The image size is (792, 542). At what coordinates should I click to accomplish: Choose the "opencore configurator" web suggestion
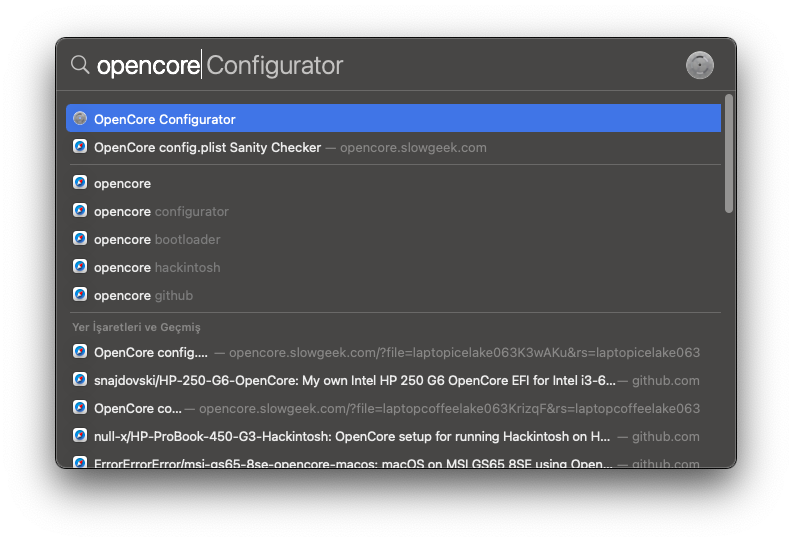click(x=161, y=211)
